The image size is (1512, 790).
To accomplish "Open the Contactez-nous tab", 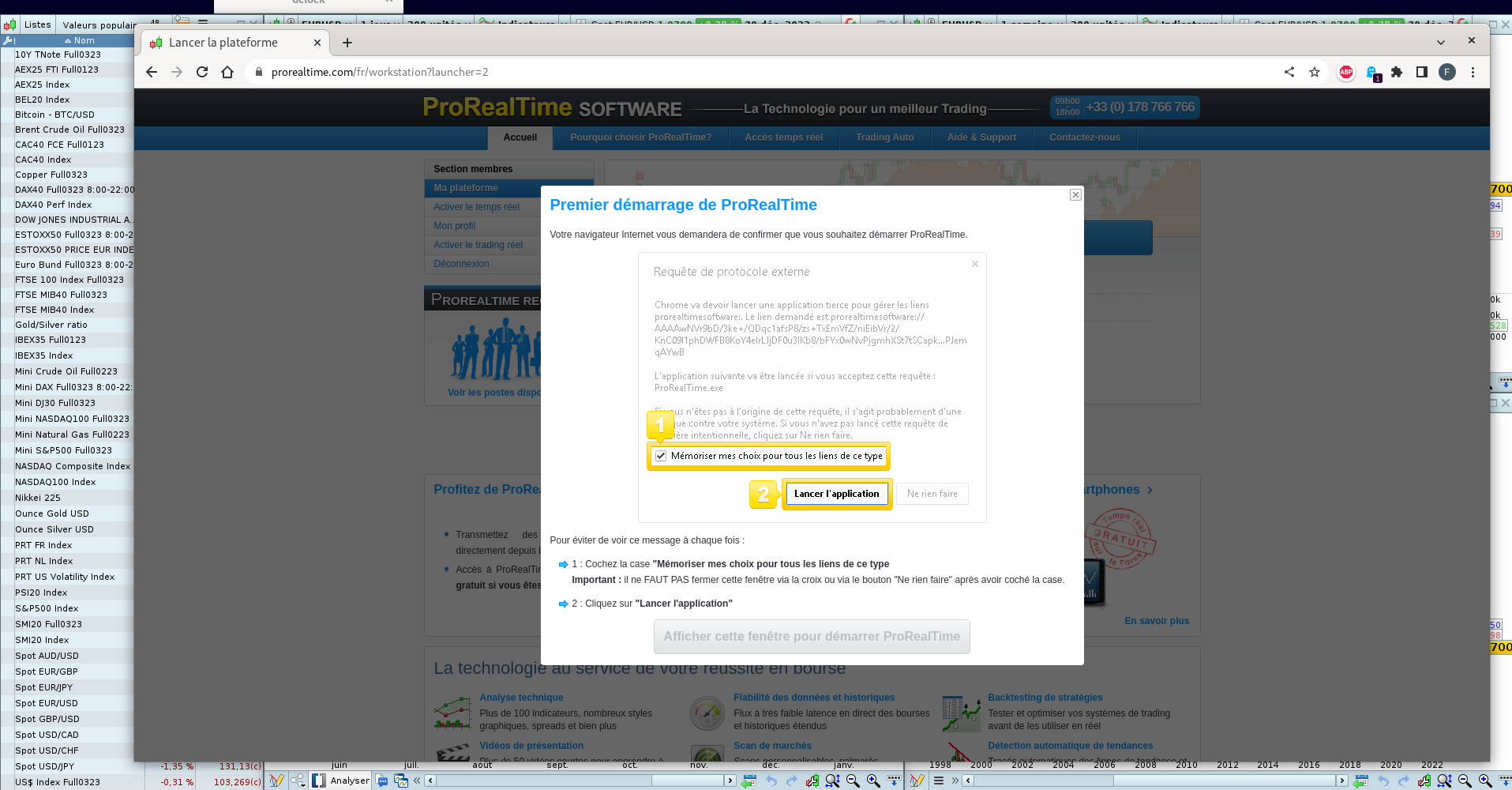I will pyautogui.click(x=1085, y=137).
